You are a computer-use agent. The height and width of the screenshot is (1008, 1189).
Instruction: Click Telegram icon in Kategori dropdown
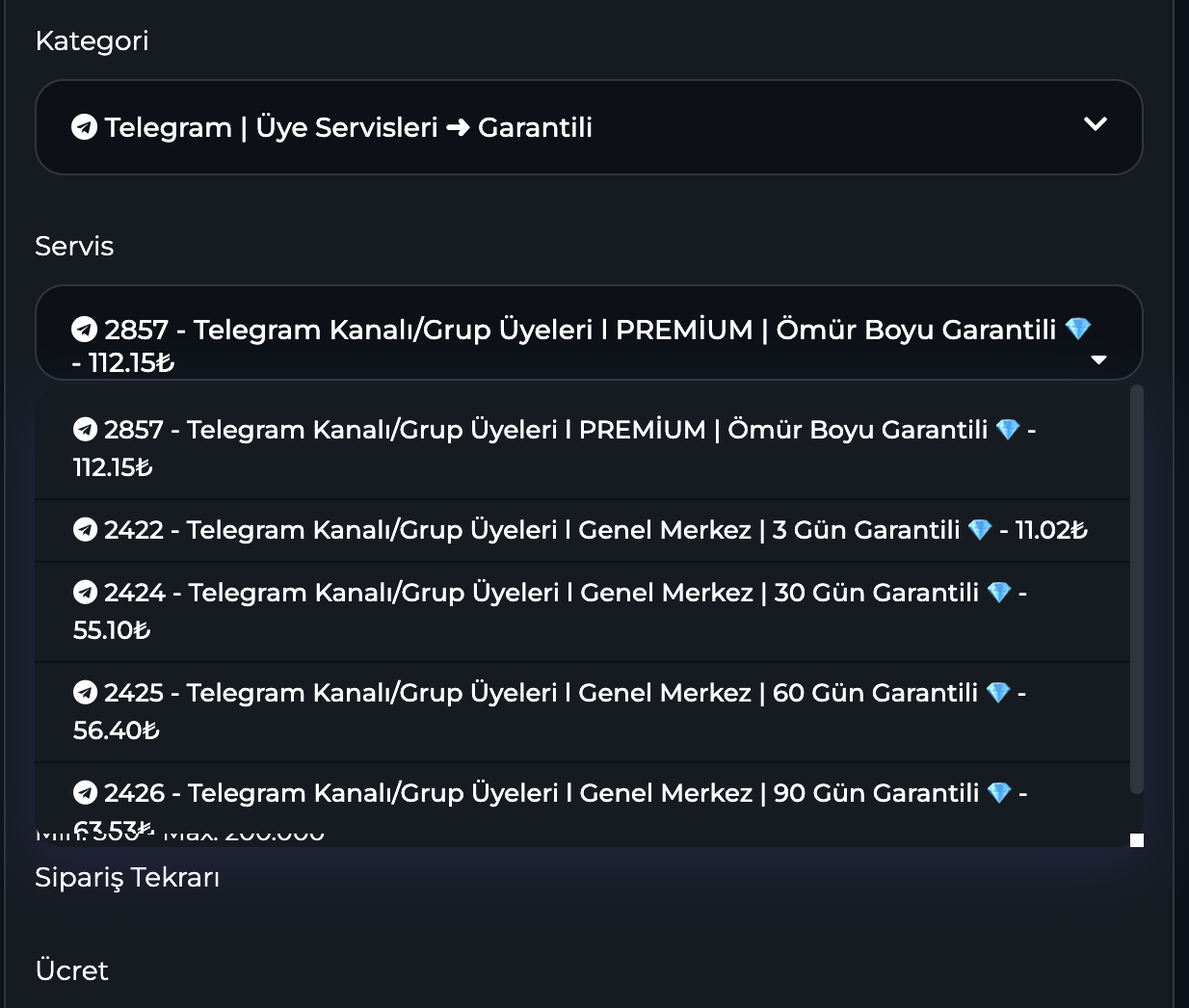pos(85,127)
